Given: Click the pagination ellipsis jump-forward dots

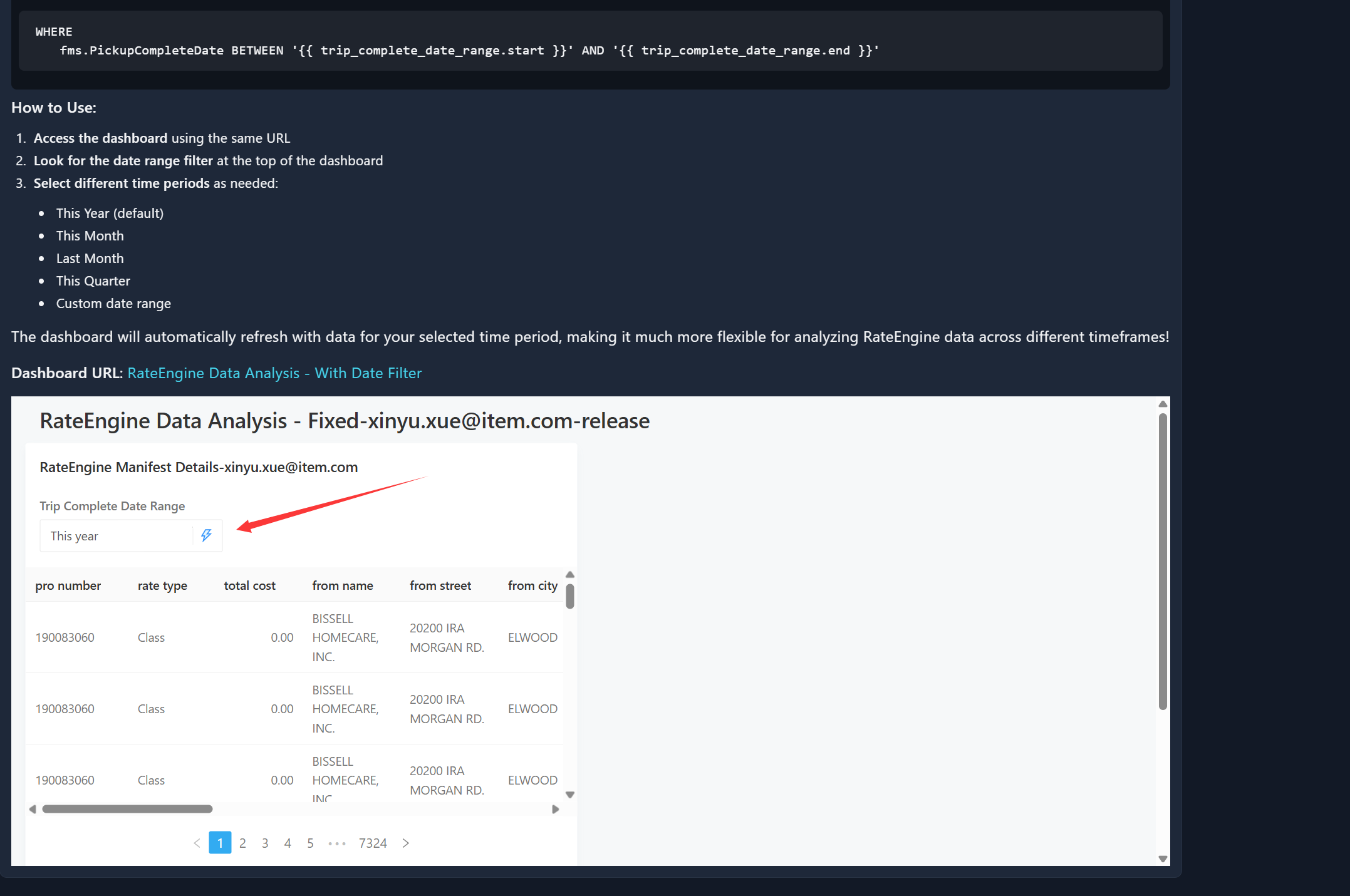Looking at the screenshot, I should pos(337,843).
